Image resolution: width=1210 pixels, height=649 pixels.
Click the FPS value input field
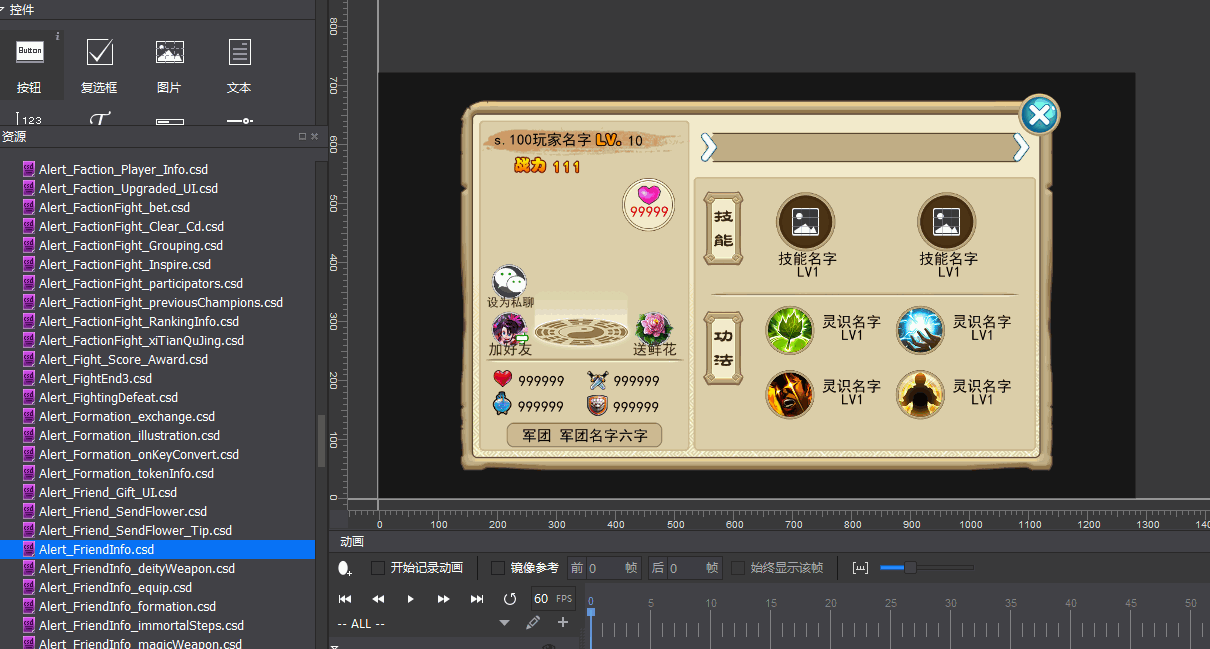(540, 599)
